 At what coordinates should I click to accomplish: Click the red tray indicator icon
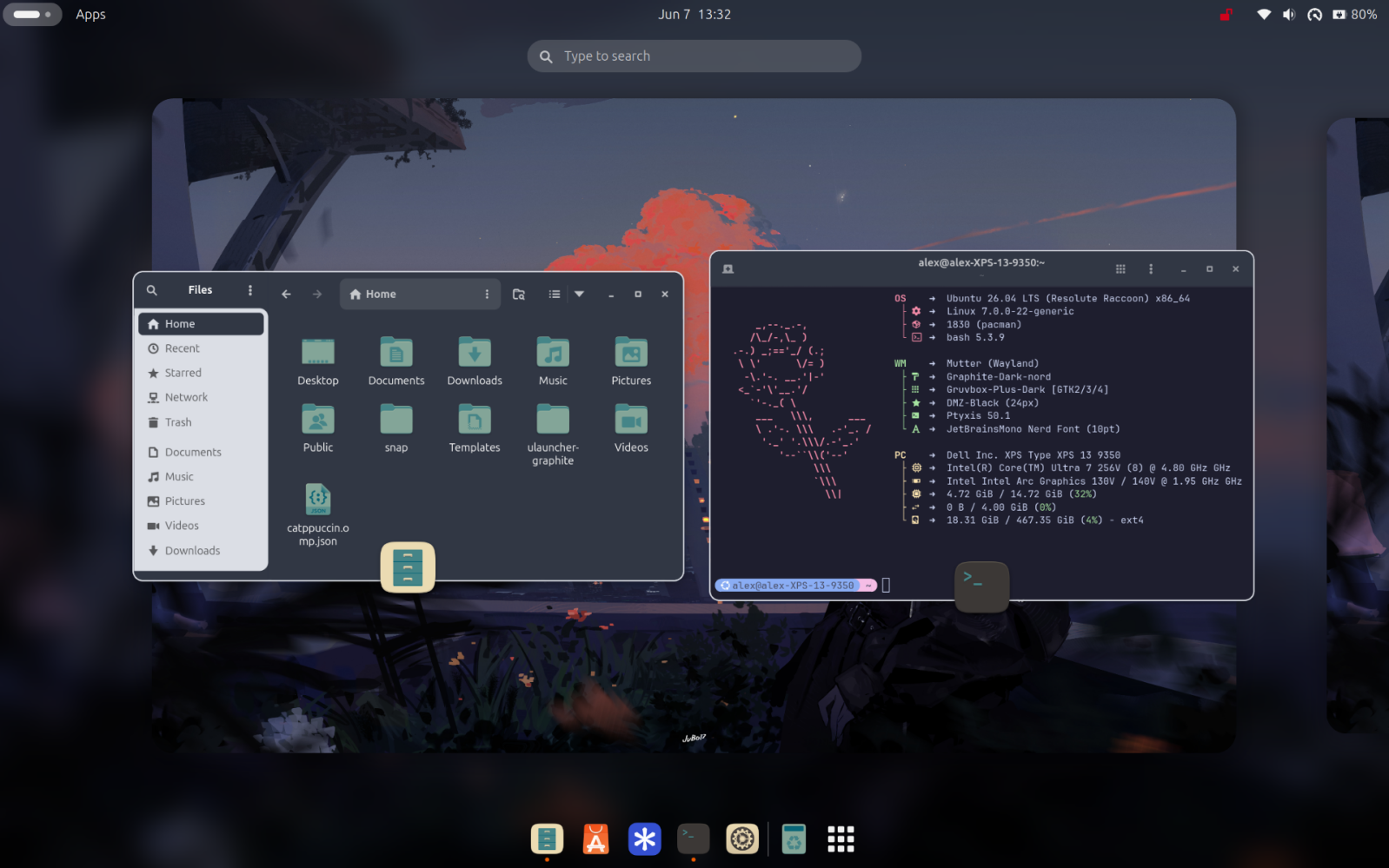(x=1226, y=15)
